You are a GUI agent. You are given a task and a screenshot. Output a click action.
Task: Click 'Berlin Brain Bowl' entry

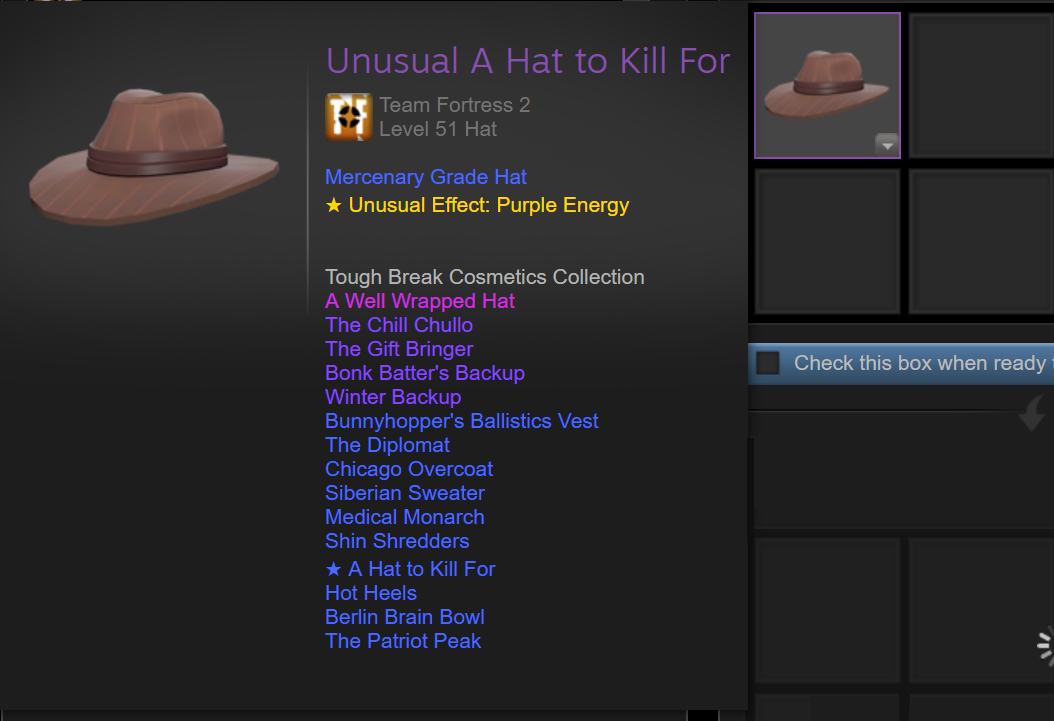click(x=405, y=617)
